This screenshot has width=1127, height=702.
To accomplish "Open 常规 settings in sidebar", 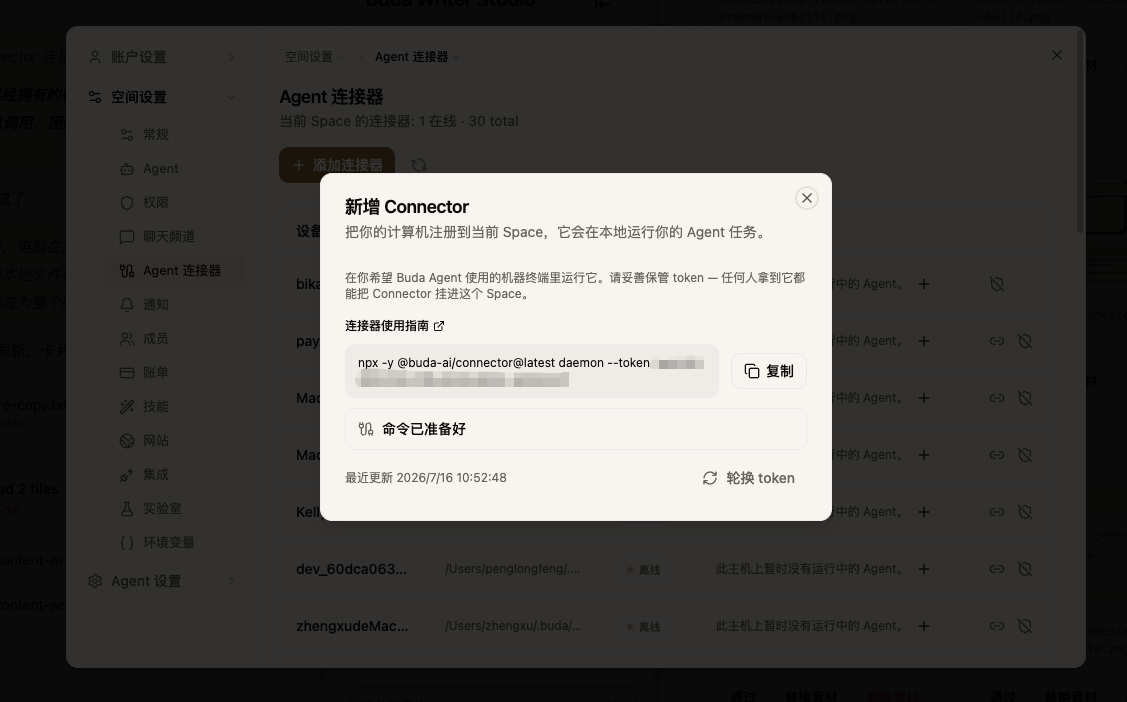I will tap(173, 135).
